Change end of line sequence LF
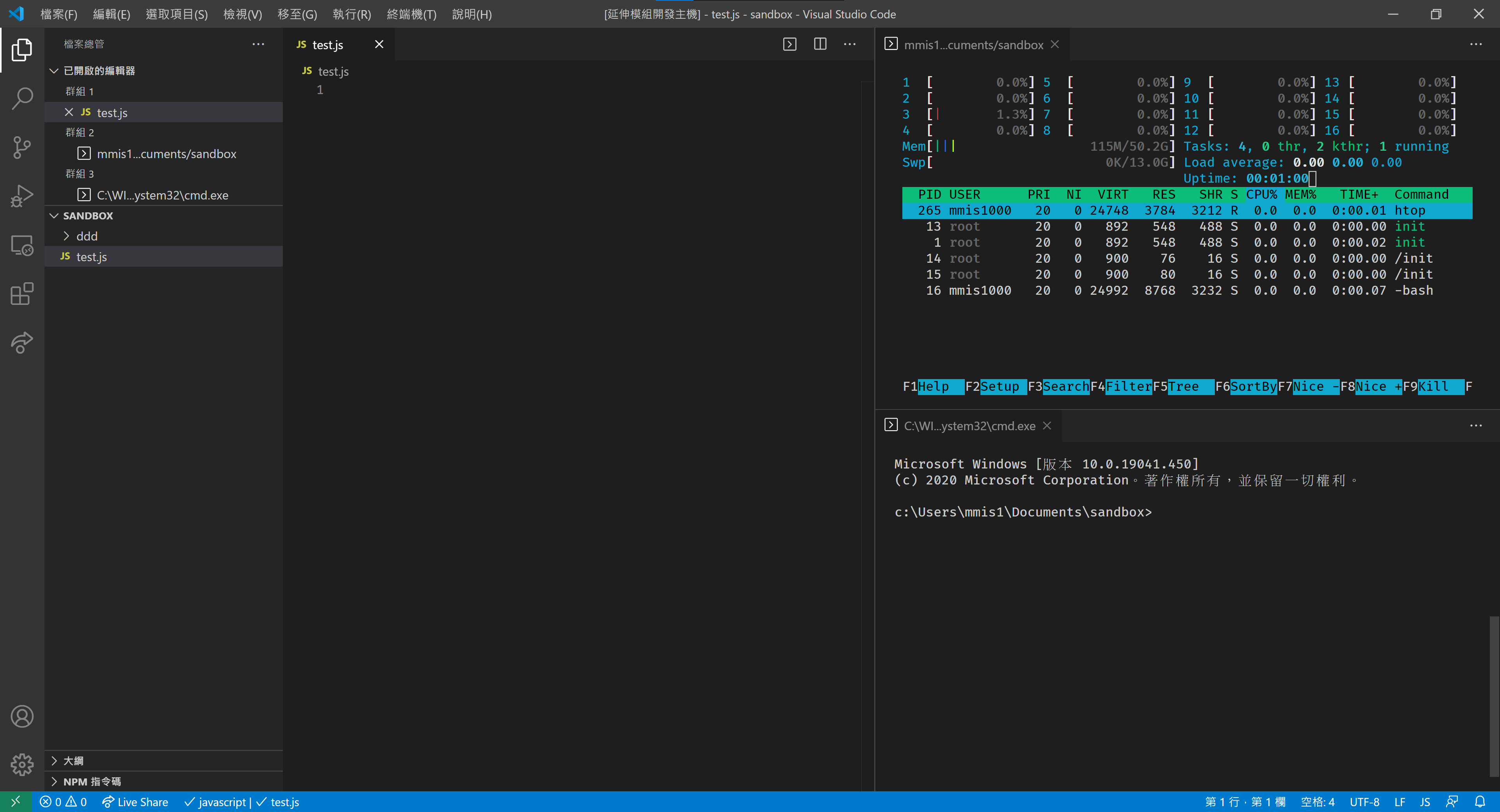This screenshot has width=1500, height=812. (1400, 801)
